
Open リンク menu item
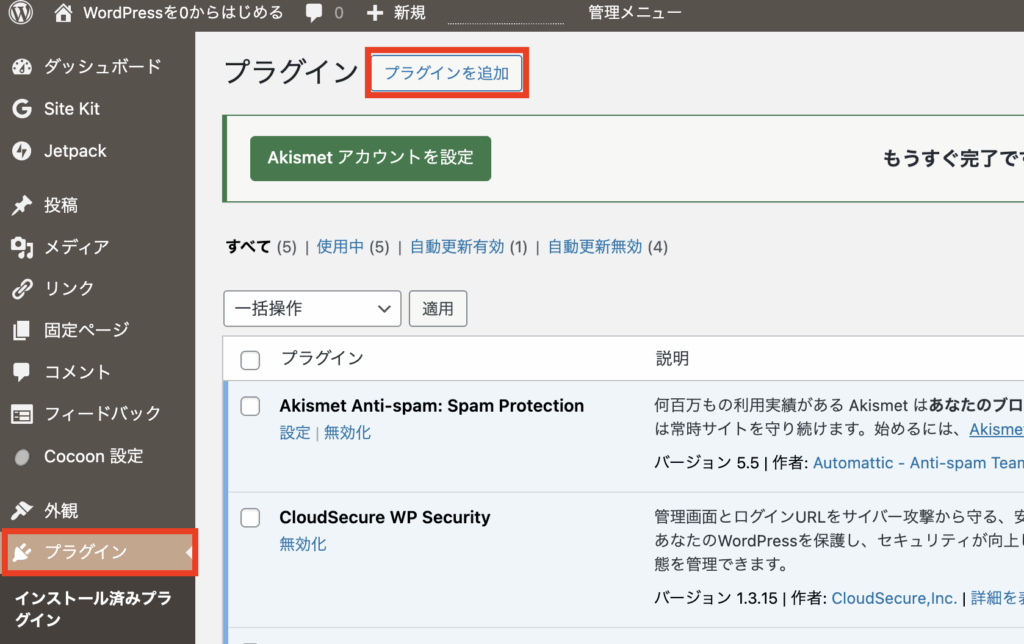coord(69,289)
